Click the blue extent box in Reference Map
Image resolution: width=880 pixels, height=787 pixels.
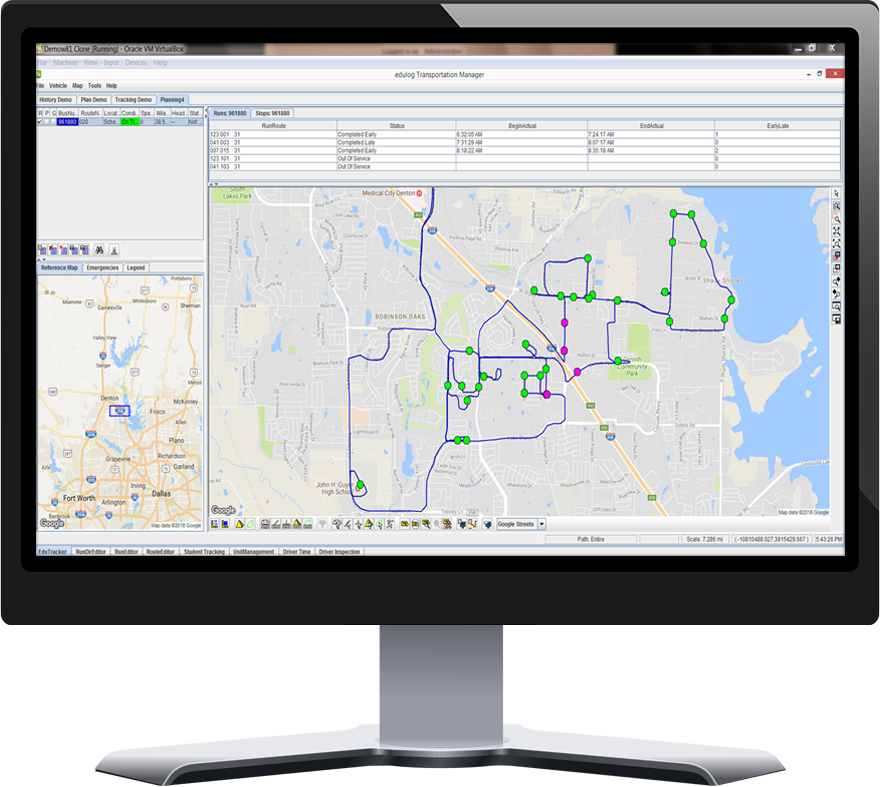(119, 411)
